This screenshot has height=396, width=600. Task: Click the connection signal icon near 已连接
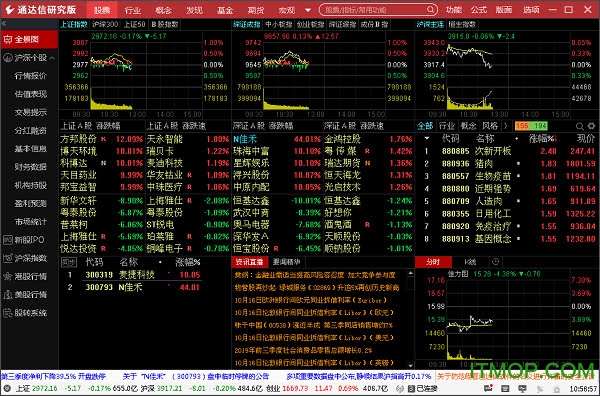[400, 389]
